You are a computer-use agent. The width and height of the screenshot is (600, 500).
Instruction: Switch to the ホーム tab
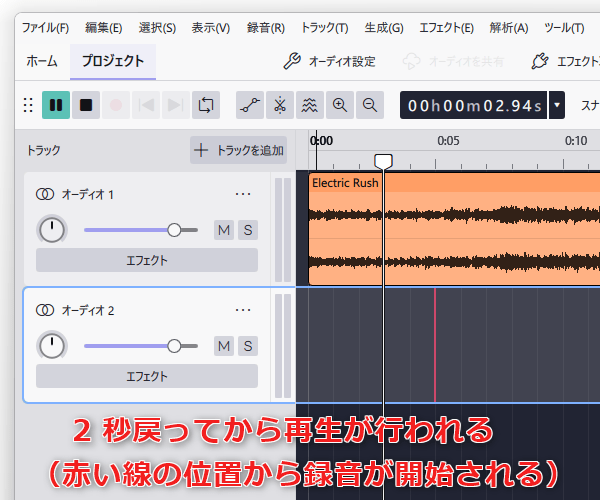click(42, 61)
